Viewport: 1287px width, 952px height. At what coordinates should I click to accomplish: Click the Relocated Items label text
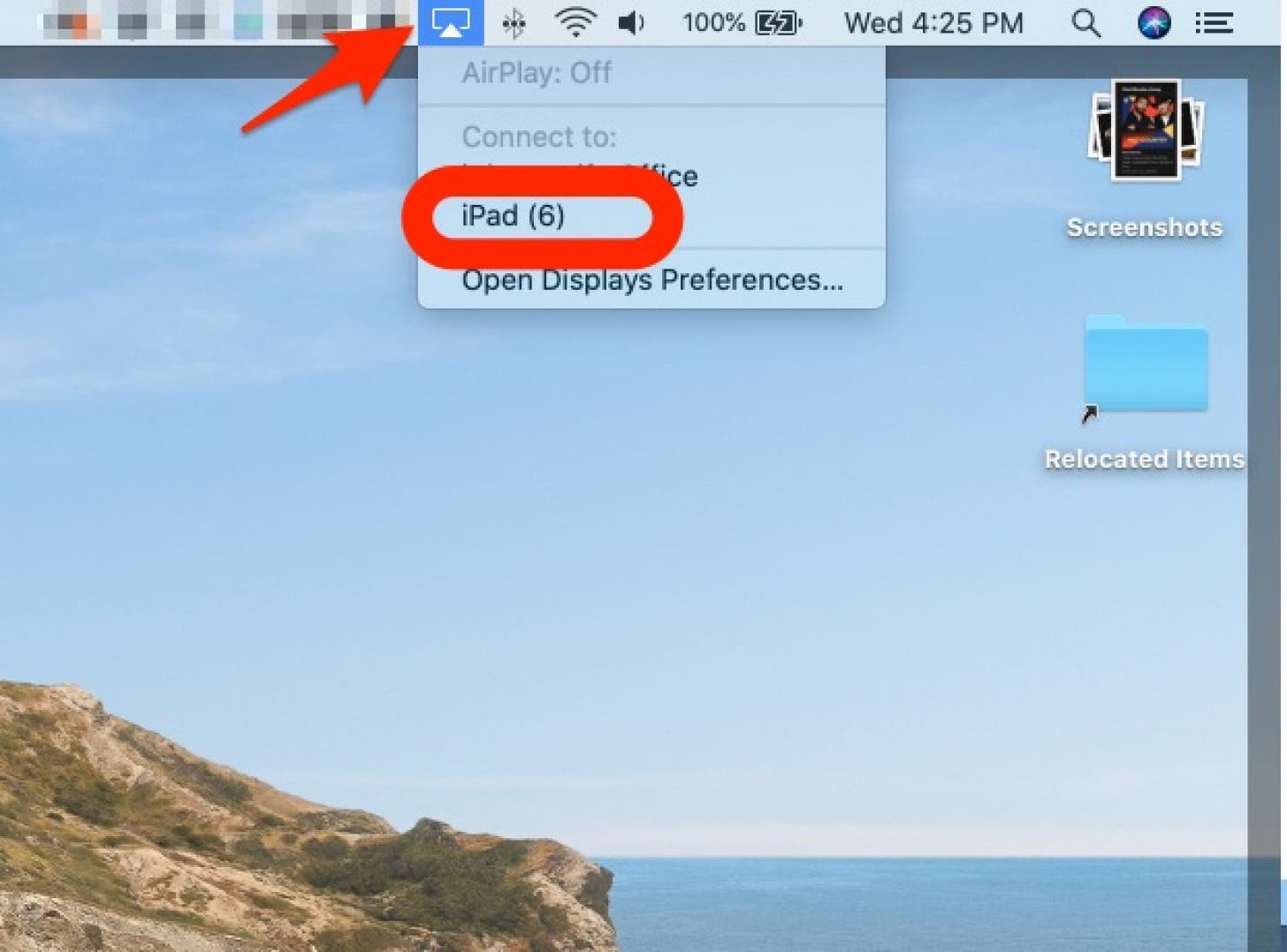click(1144, 459)
